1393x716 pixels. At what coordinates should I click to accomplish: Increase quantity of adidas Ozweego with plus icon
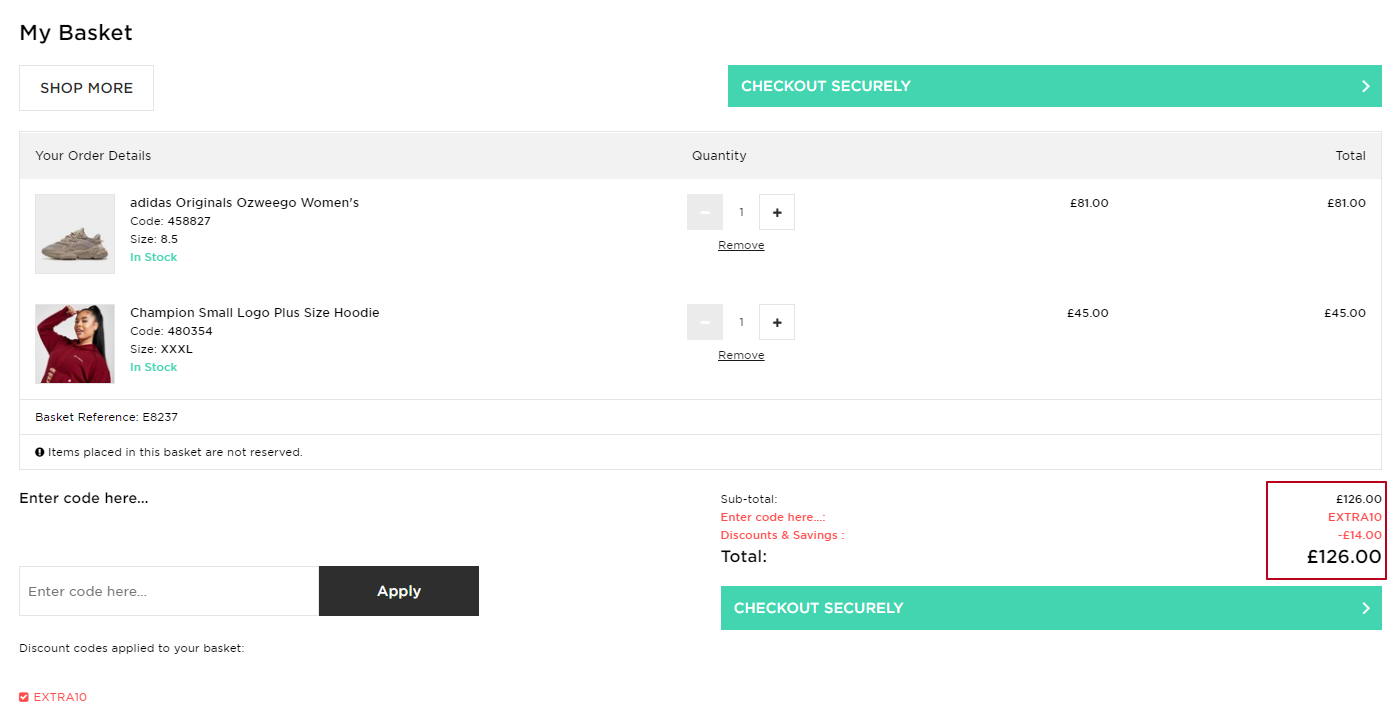[x=777, y=211]
